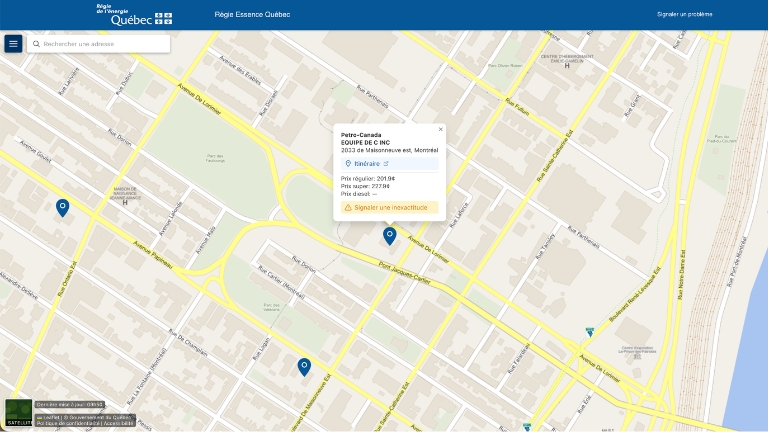The height and width of the screenshot is (432, 768).
Task: Click the Petro-Canada brand name in popup
Action: tap(361, 135)
